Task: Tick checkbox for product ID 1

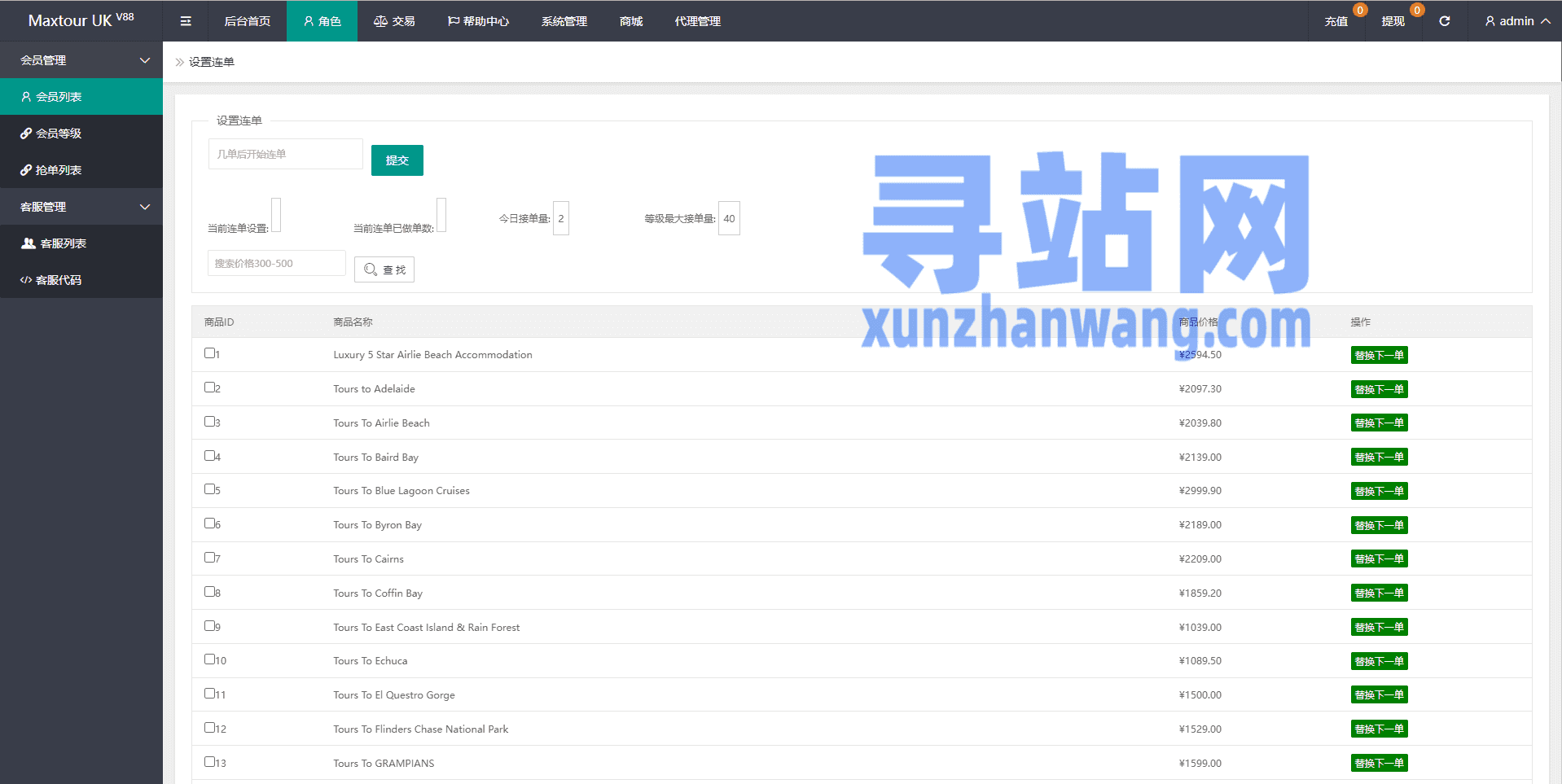Action: 209,353
